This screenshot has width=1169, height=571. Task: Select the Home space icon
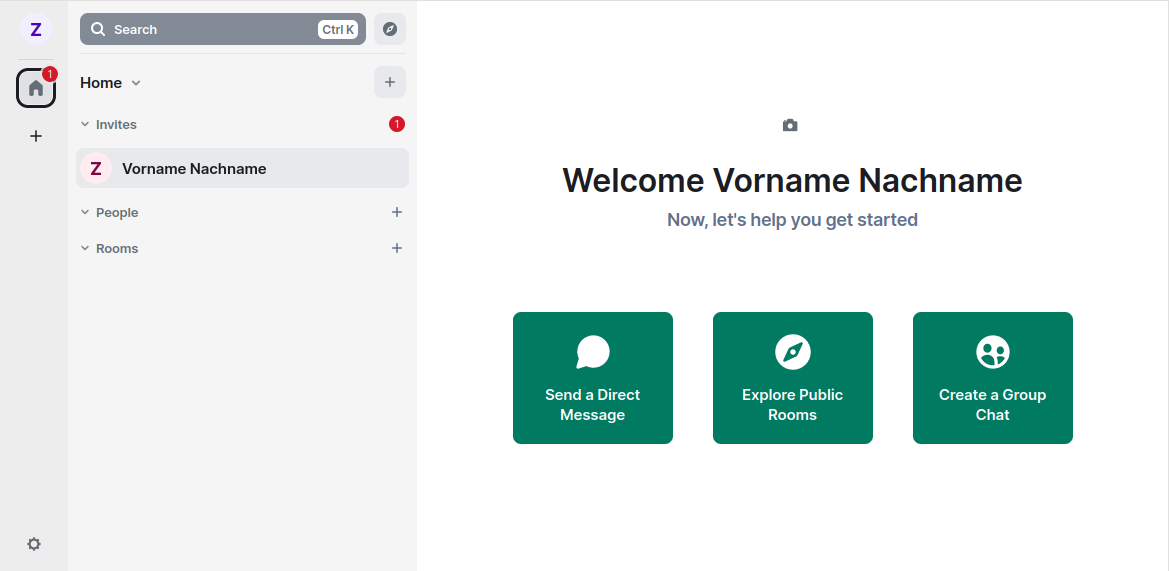pos(36,88)
